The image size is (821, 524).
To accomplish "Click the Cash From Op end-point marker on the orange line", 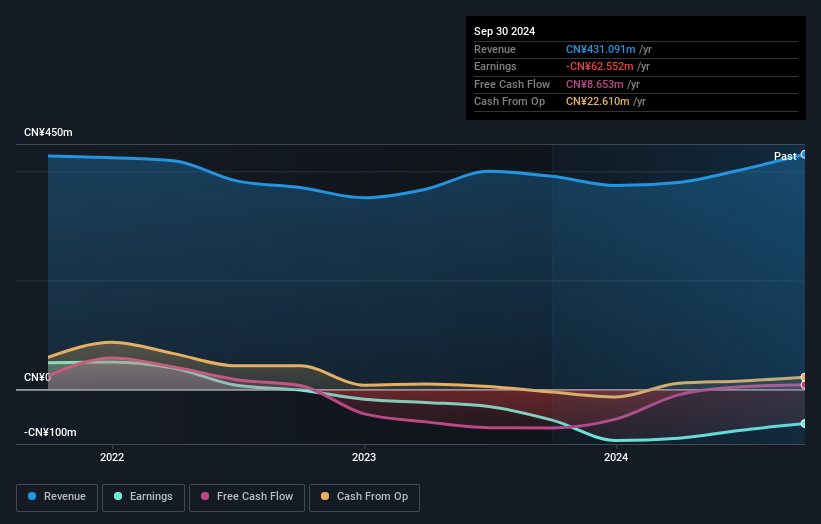I will click(804, 377).
